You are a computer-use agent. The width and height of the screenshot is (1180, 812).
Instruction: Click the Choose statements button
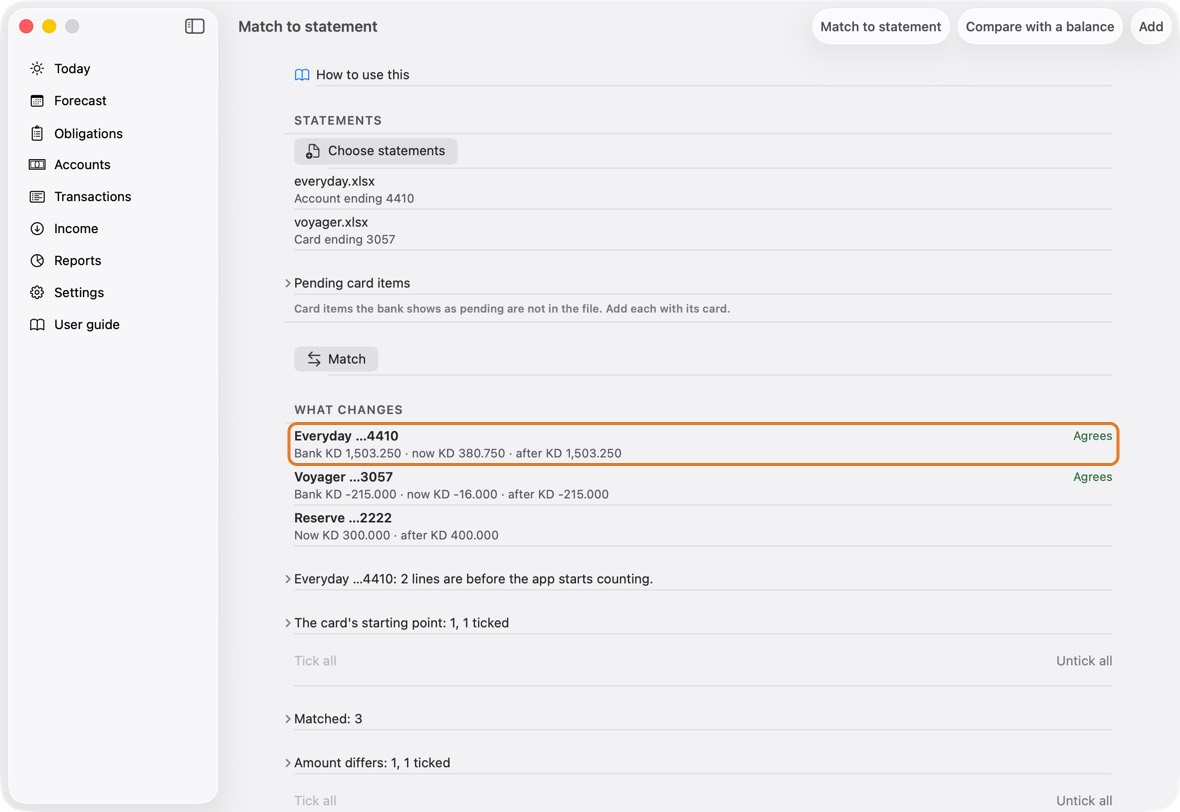pos(376,151)
